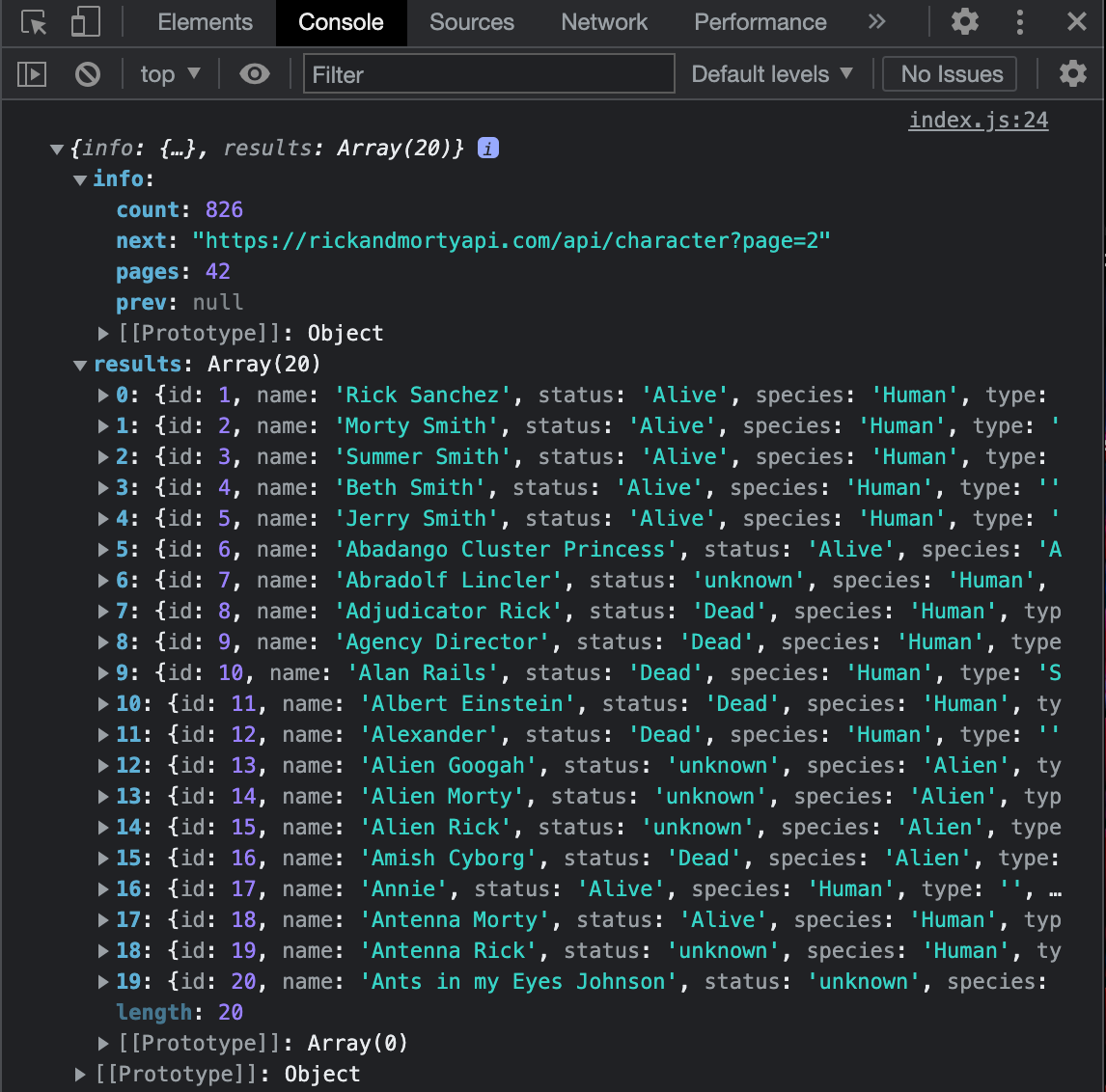Open the Sources tab
1106x1092 pixels.
(x=471, y=22)
